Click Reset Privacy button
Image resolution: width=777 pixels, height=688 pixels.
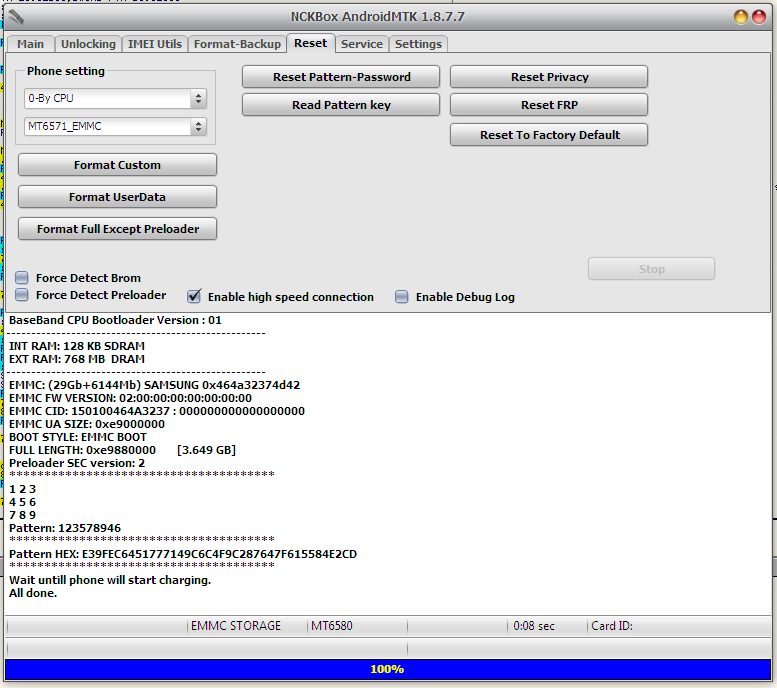(x=549, y=77)
